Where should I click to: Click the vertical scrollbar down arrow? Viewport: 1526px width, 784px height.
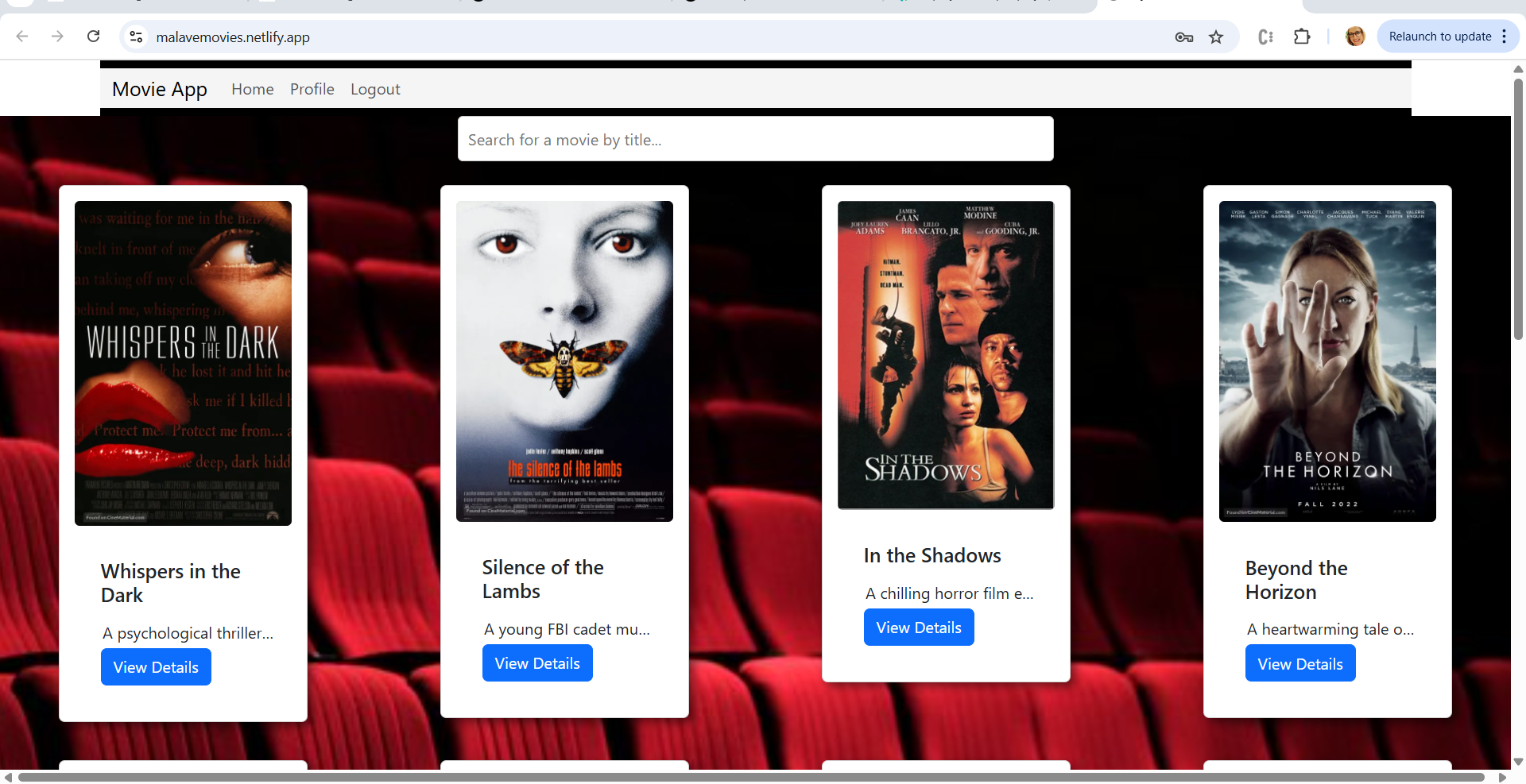tap(1518, 762)
